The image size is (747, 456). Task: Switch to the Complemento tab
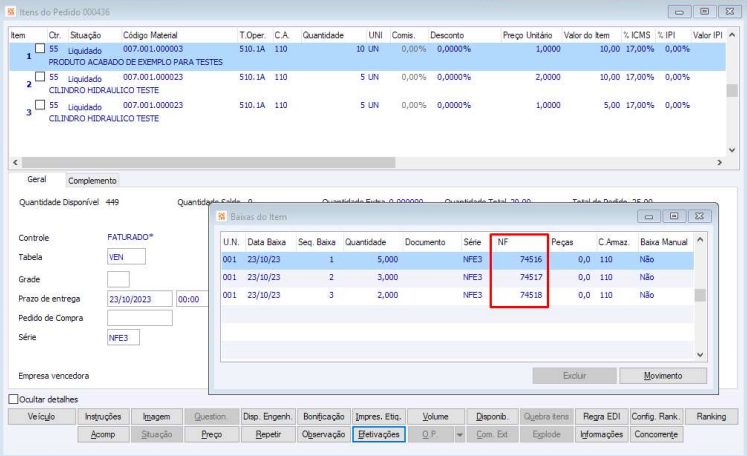click(x=92, y=181)
